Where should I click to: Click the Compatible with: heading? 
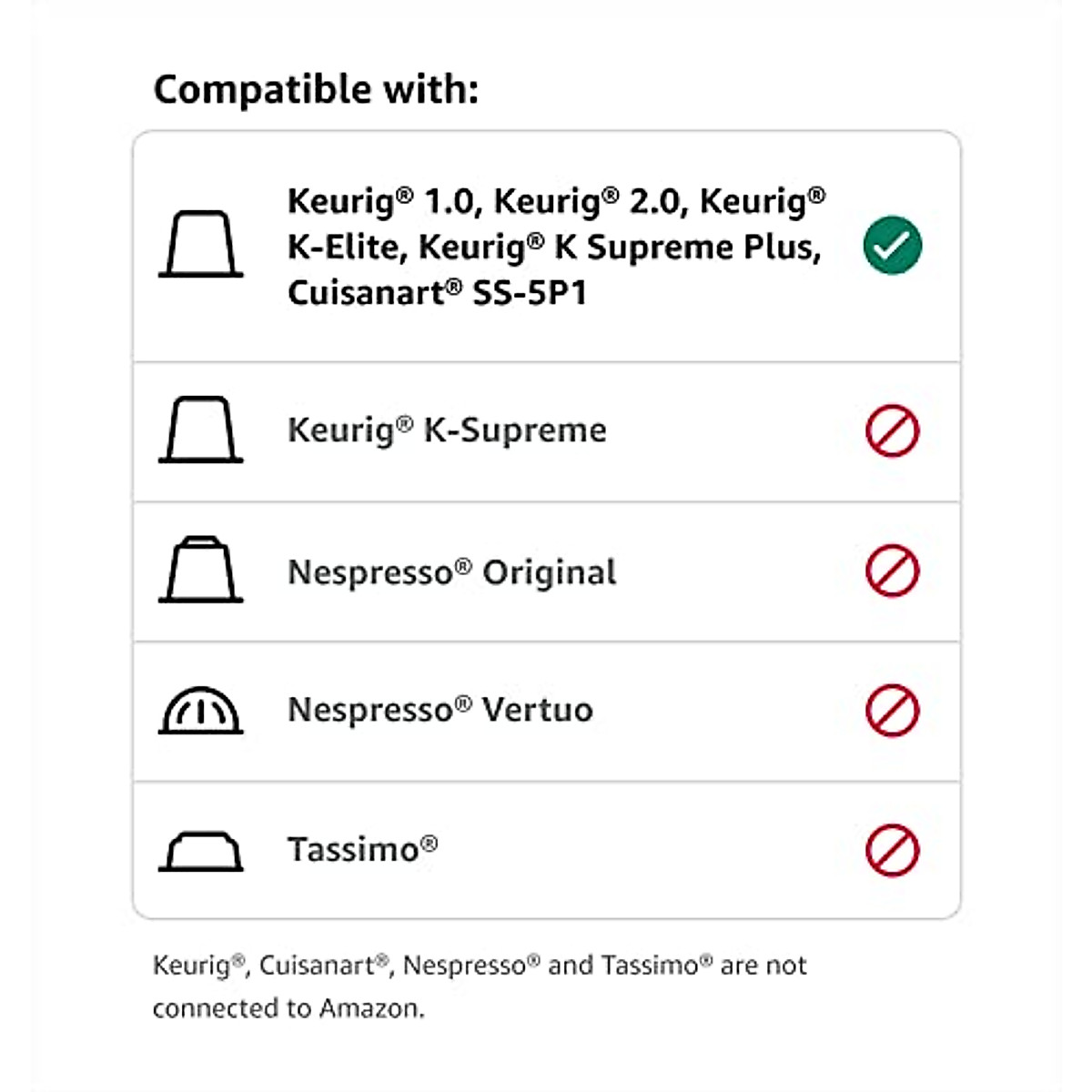tap(316, 89)
